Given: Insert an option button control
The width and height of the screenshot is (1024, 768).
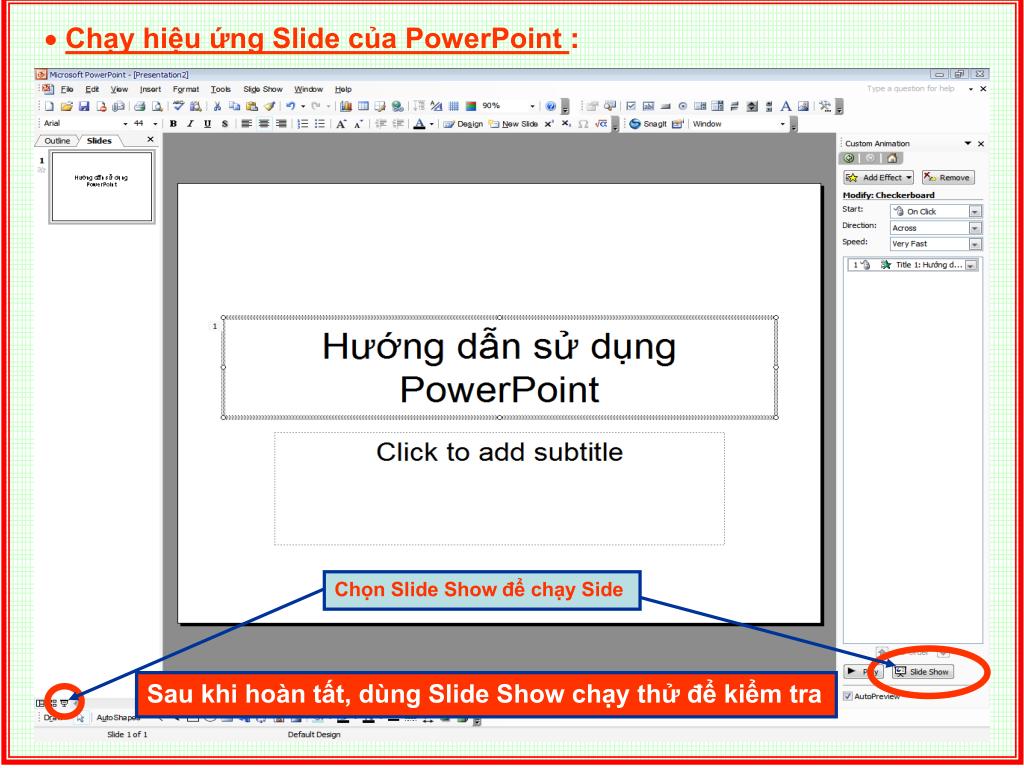Looking at the screenshot, I should coord(682,106).
